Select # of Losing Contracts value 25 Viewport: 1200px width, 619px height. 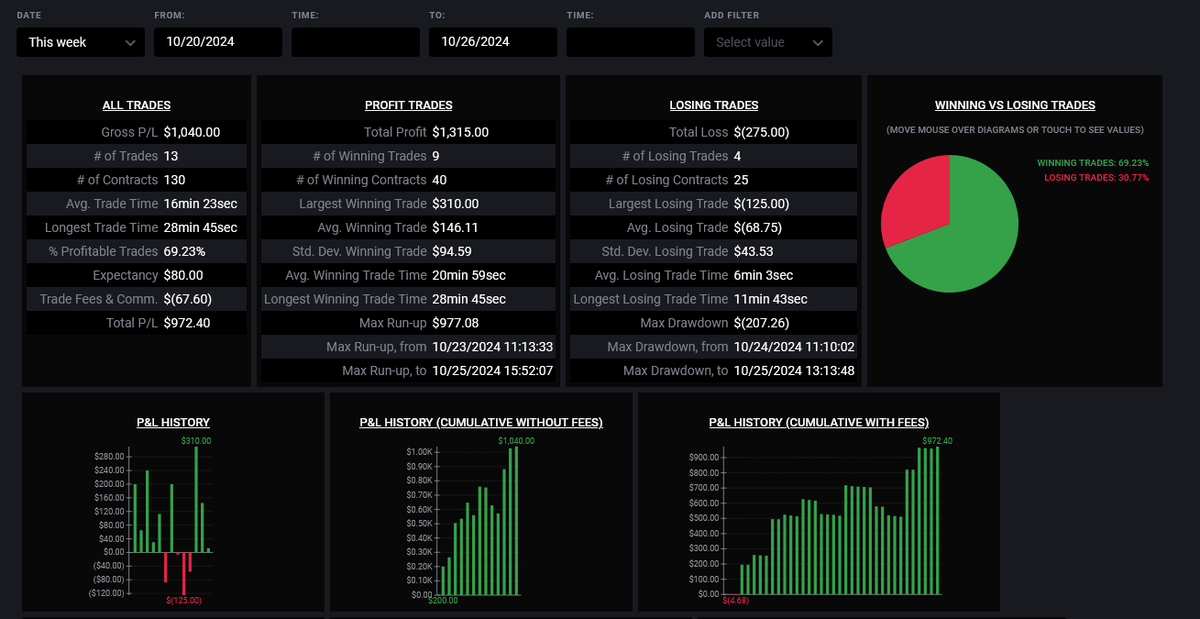[741, 180]
